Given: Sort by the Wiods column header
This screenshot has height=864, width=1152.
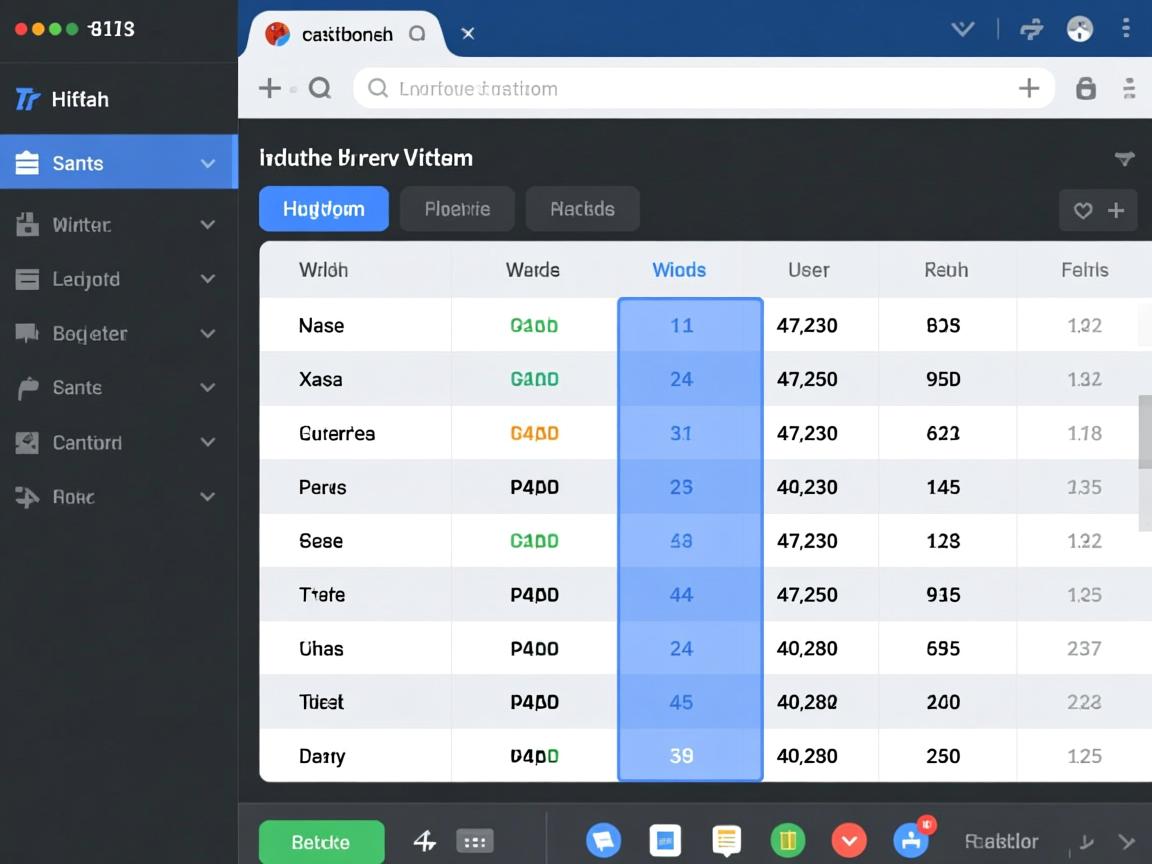Looking at the screenshot, I should (x=679, y=270).
